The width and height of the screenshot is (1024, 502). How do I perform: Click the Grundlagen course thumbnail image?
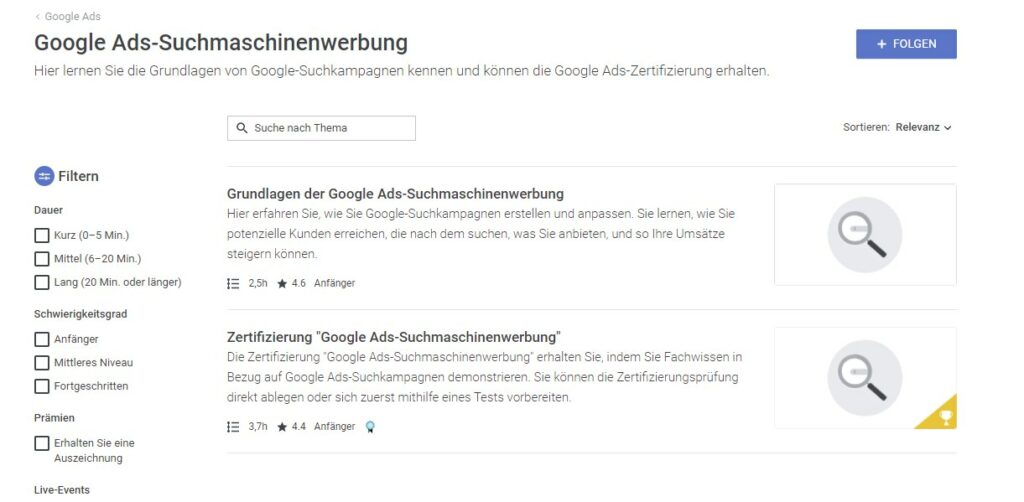pos(865,234)
